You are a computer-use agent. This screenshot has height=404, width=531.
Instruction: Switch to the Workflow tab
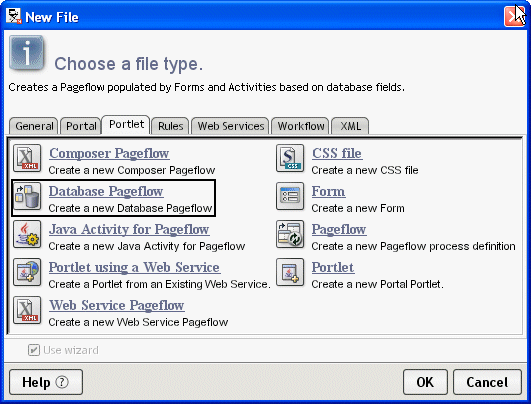(x=300, y=126)
